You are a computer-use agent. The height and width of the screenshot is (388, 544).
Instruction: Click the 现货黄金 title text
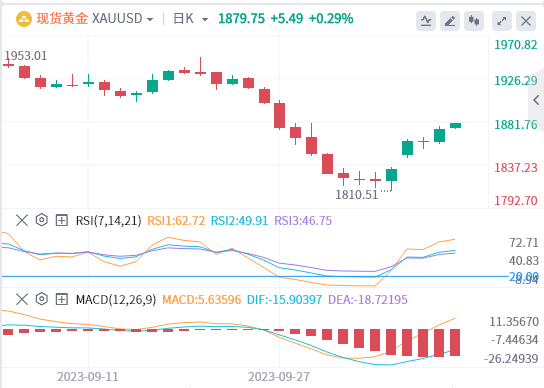(62, 19)
